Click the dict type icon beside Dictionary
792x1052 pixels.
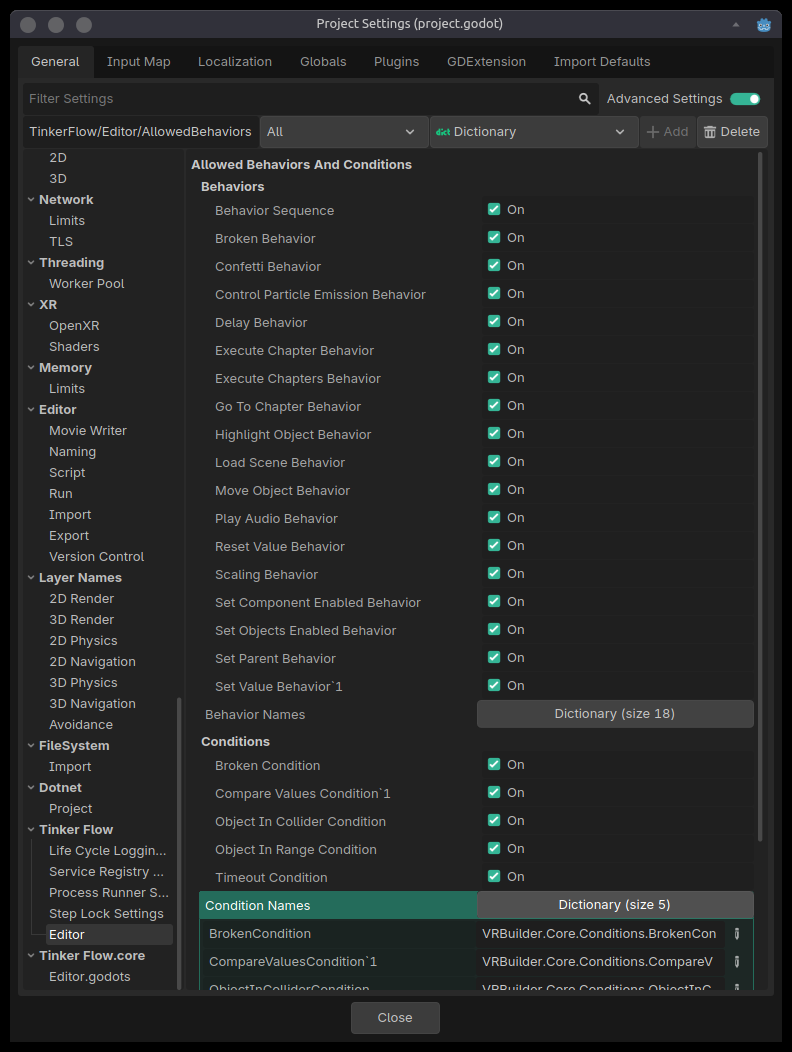tap(443, 132)
